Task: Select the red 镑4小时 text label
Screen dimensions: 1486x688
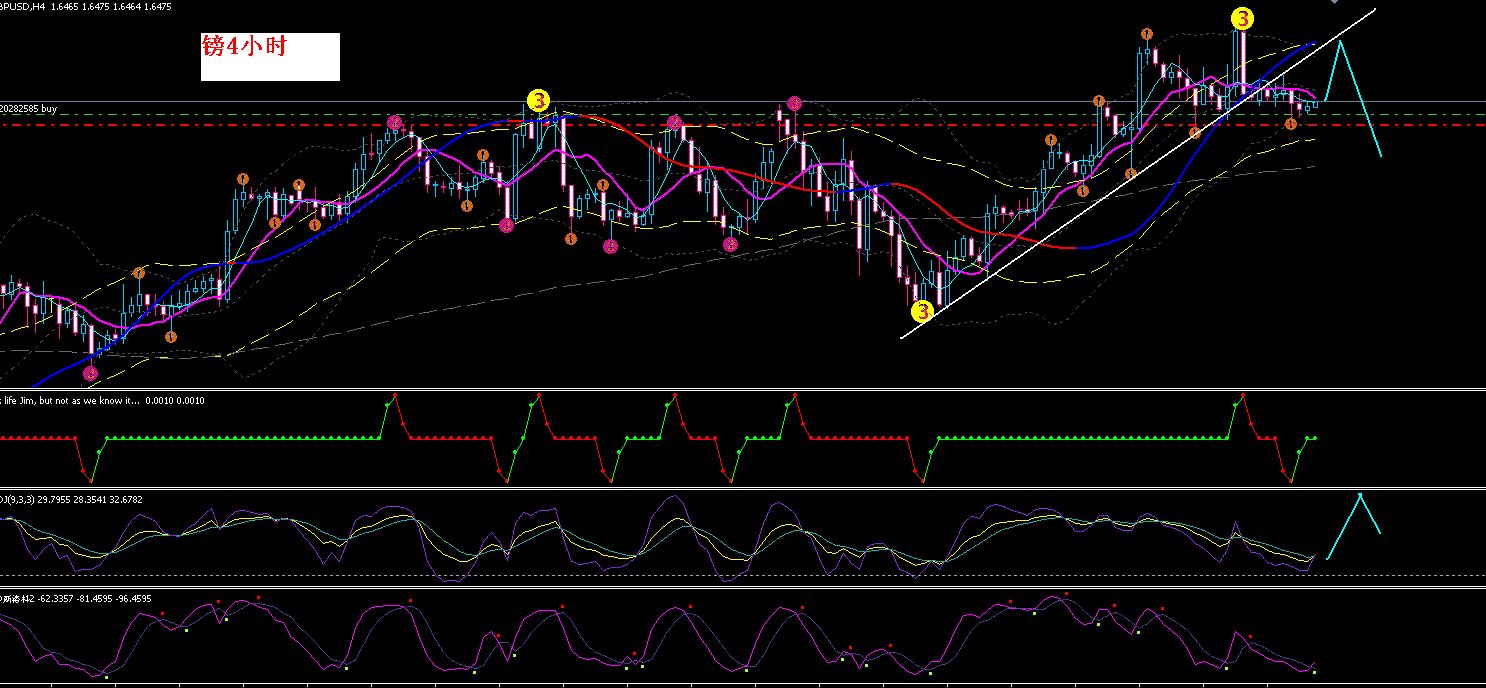Action: tap(244, 45)
